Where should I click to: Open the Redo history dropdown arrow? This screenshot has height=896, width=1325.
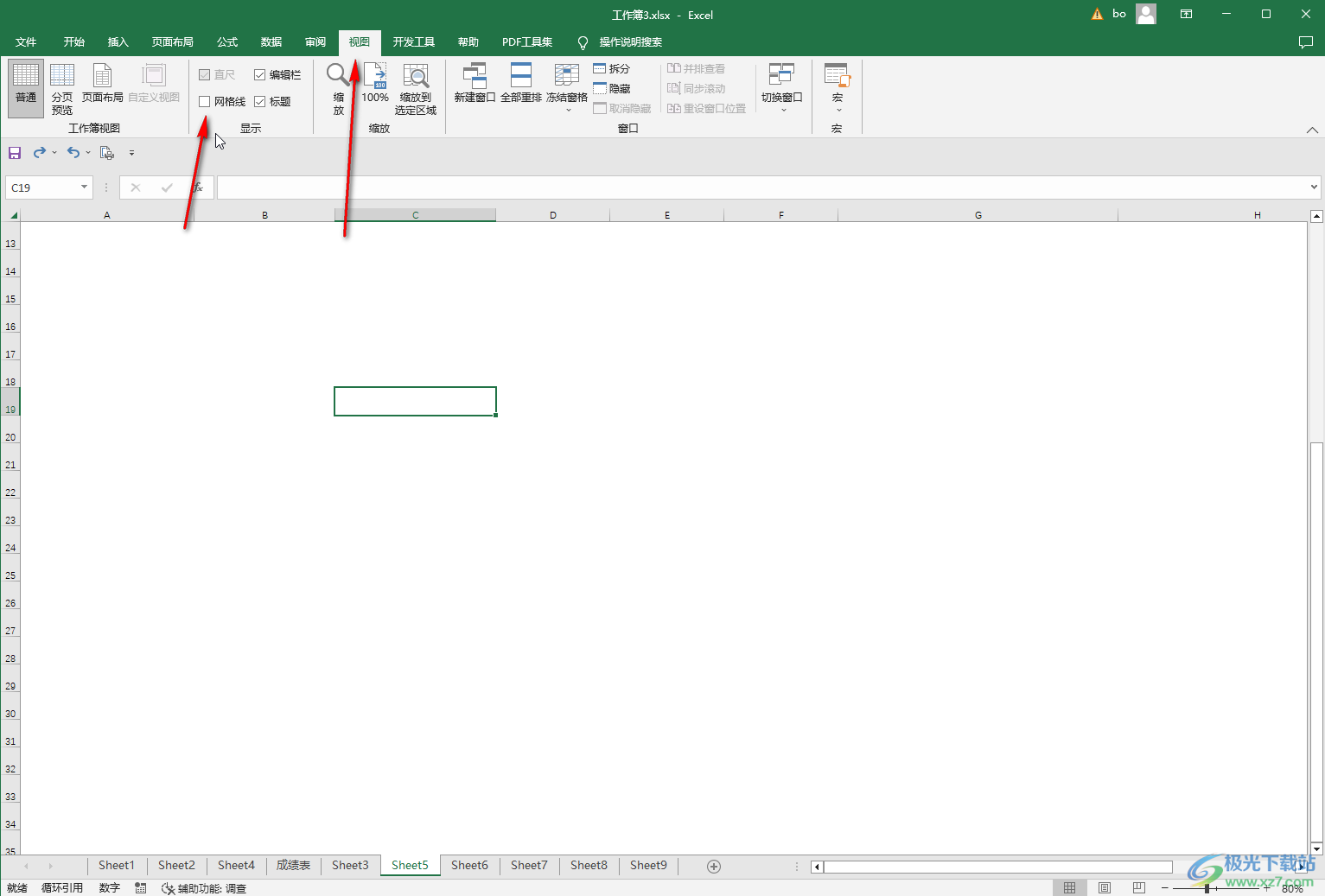(x=54, y=153)
